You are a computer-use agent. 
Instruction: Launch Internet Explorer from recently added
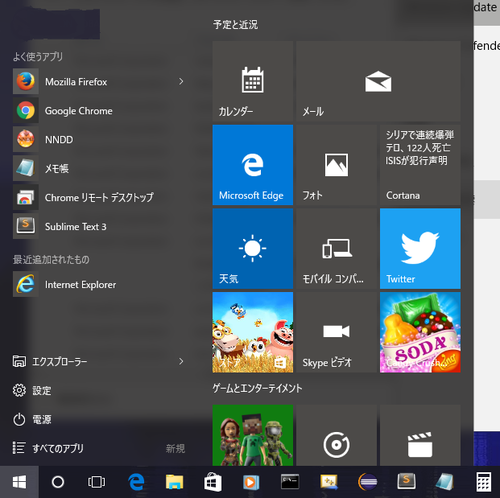coord(100,284)
